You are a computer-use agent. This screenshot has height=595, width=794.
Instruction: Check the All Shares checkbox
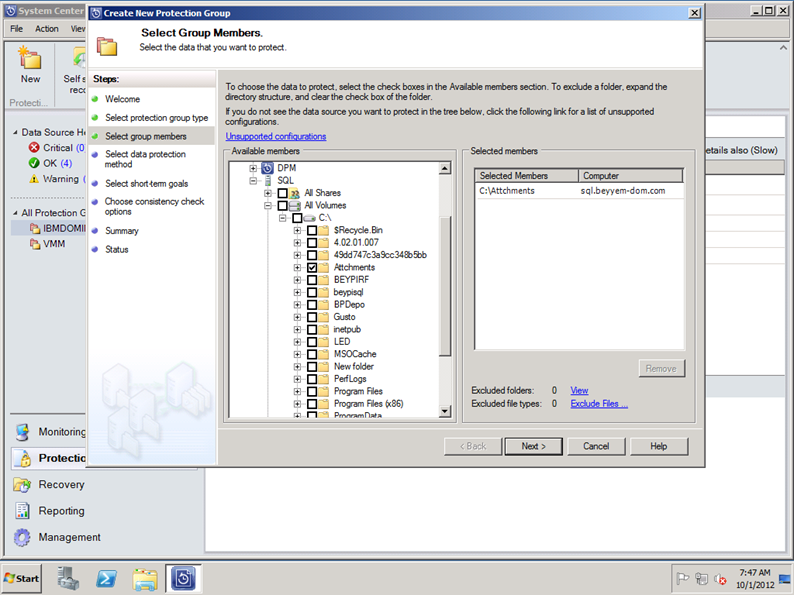(x=283, y=193)
